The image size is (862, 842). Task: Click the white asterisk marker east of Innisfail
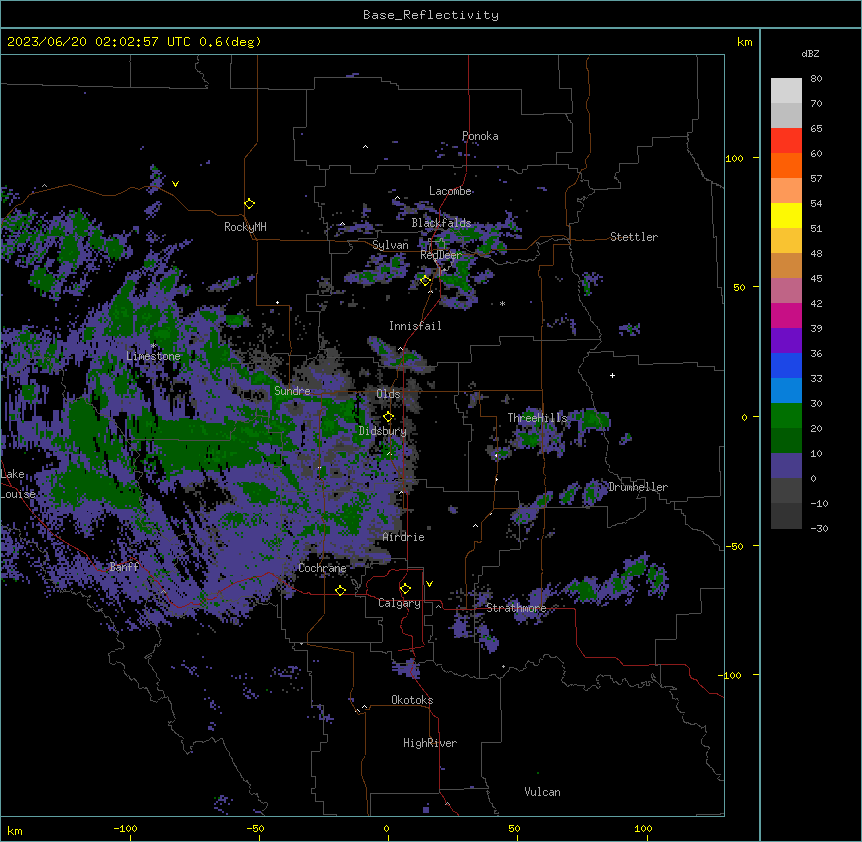pyautogui.click(x=502, y=303)
